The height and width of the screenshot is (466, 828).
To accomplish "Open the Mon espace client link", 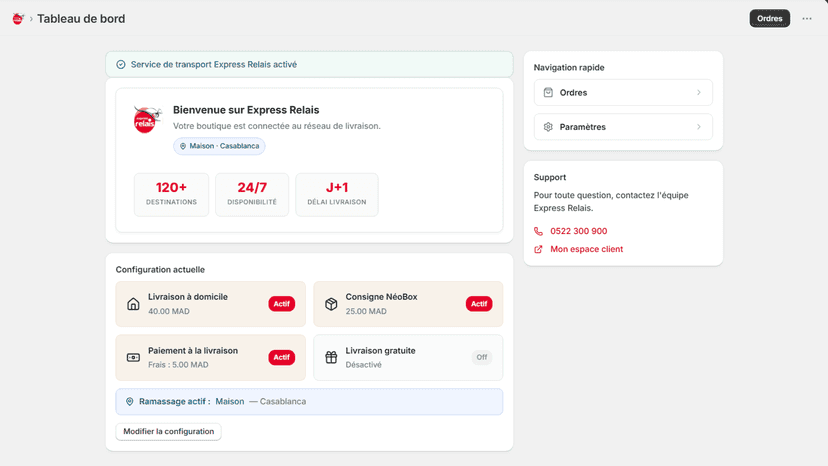I will pyautogui.click(x=586, y=249).
